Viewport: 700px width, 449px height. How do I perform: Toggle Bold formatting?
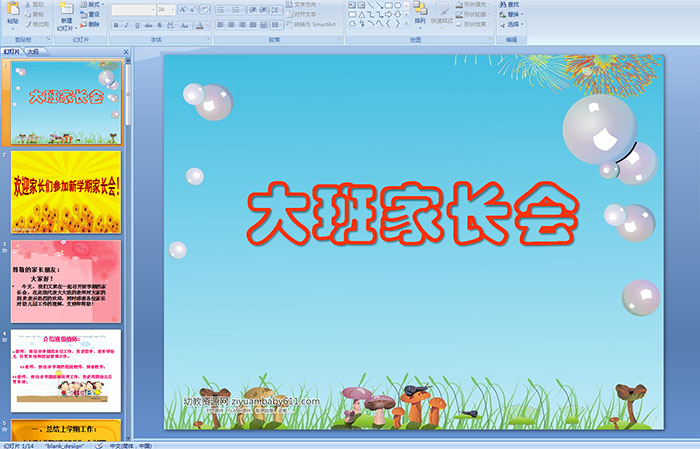click(x=116, y=25)
